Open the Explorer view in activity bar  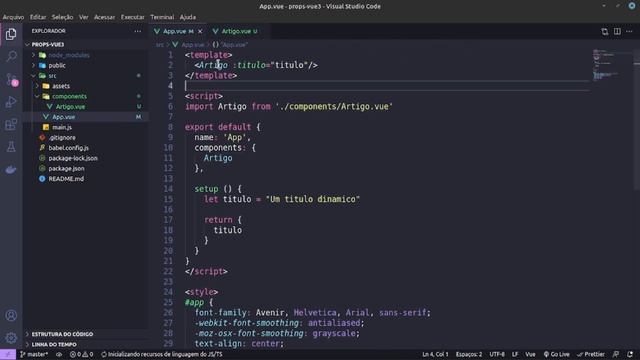tap(11, 34)
